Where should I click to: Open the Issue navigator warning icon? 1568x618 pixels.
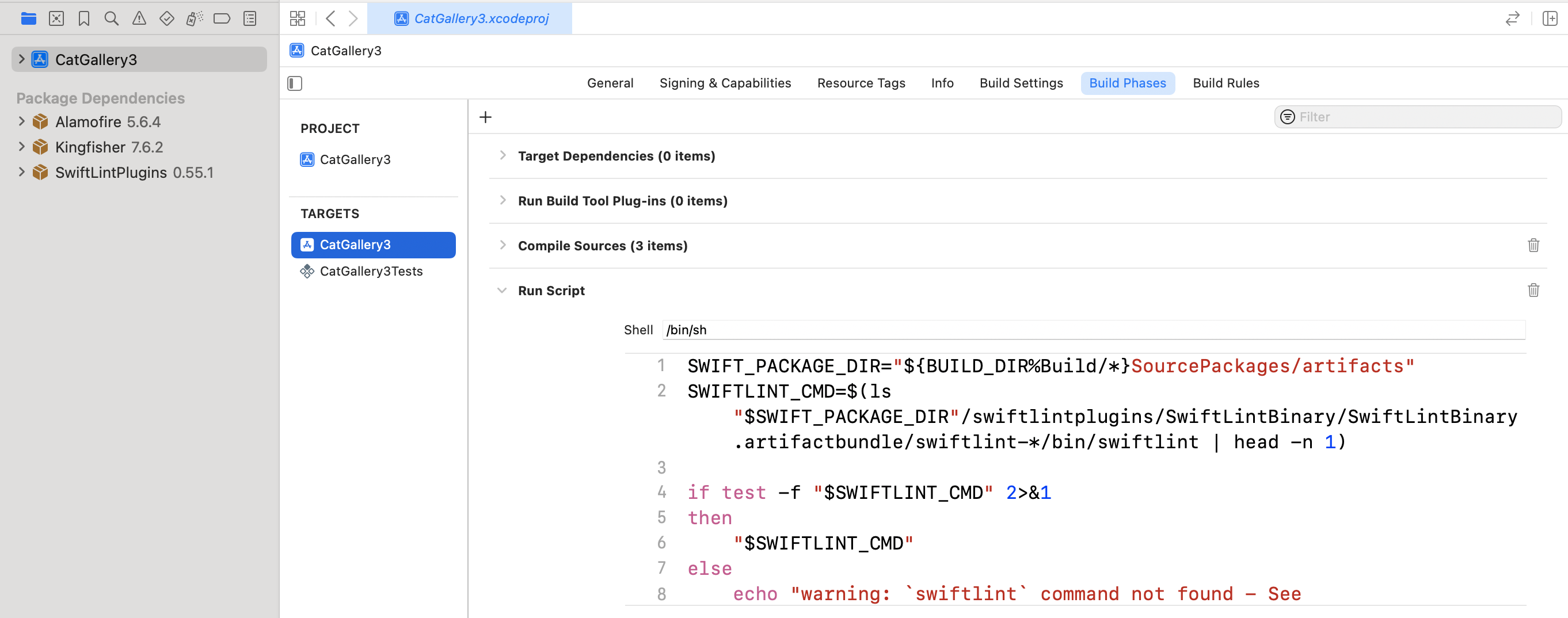click(x=139, y=19)
